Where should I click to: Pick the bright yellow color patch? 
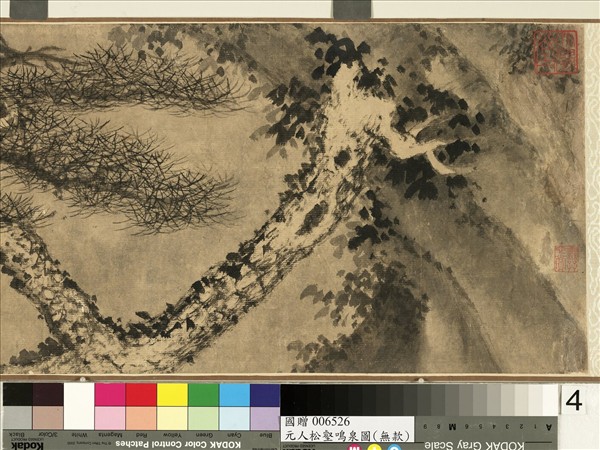[172, 395]
